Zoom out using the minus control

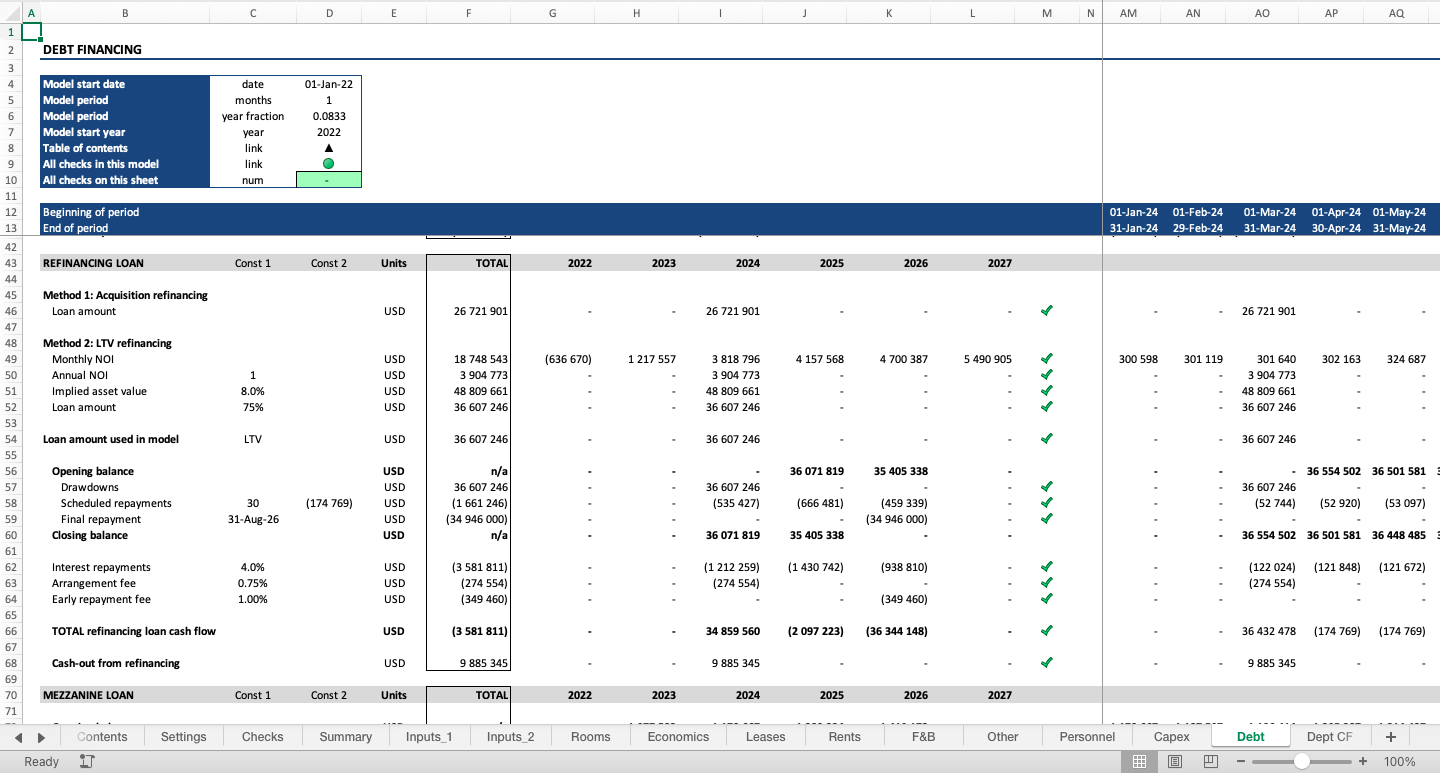1242,761
